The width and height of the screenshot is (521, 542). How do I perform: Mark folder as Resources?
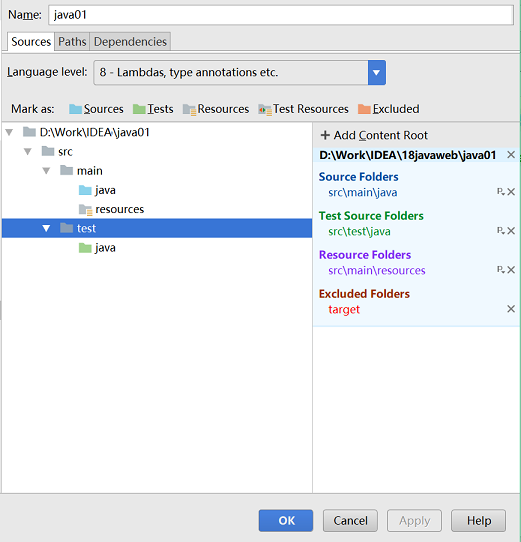pos(216,109)
